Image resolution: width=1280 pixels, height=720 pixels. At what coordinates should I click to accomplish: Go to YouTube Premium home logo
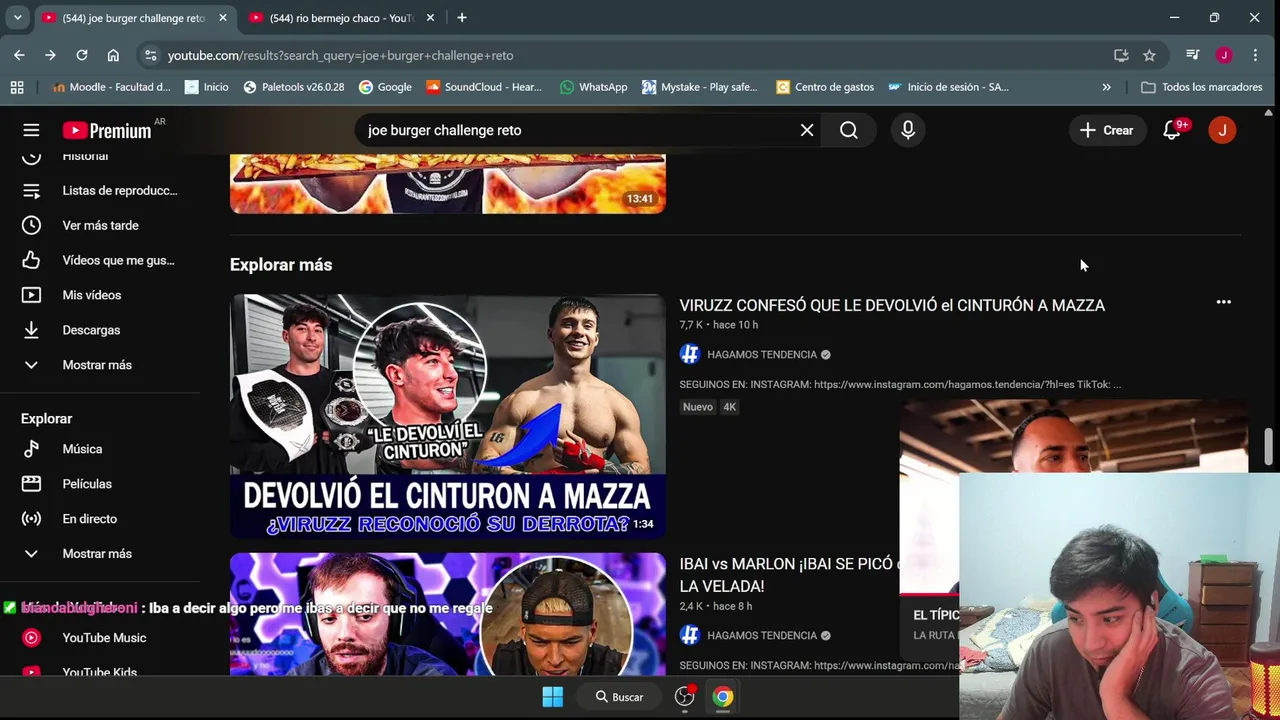107,130
